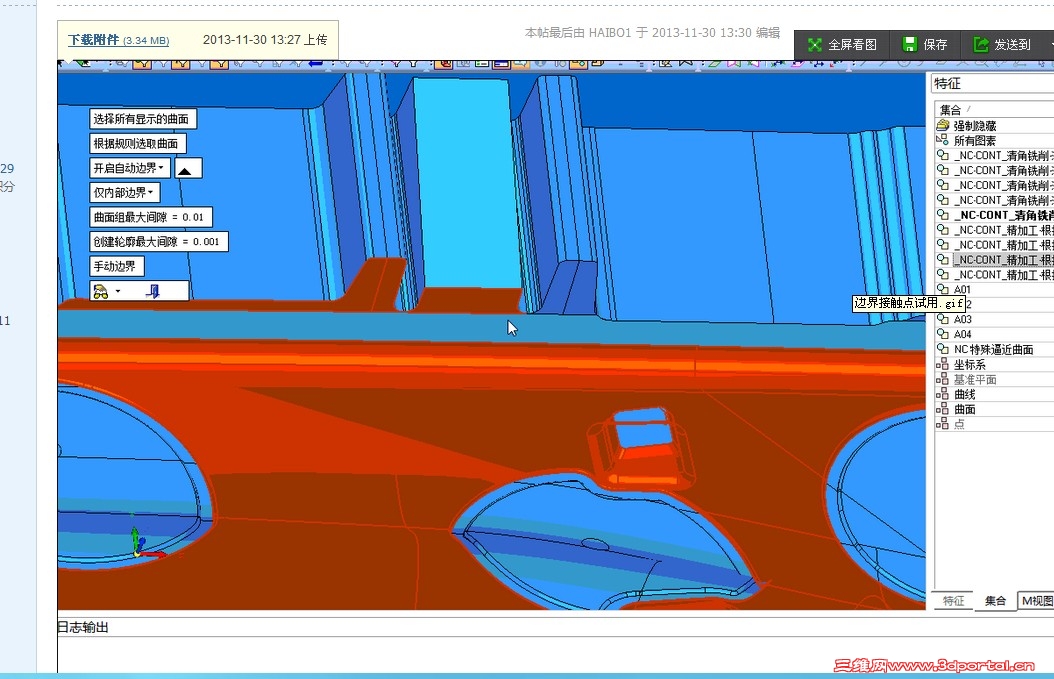1054x679 pixels.
Task: Click the 曲线 category icon
Action: click(942, 394)
